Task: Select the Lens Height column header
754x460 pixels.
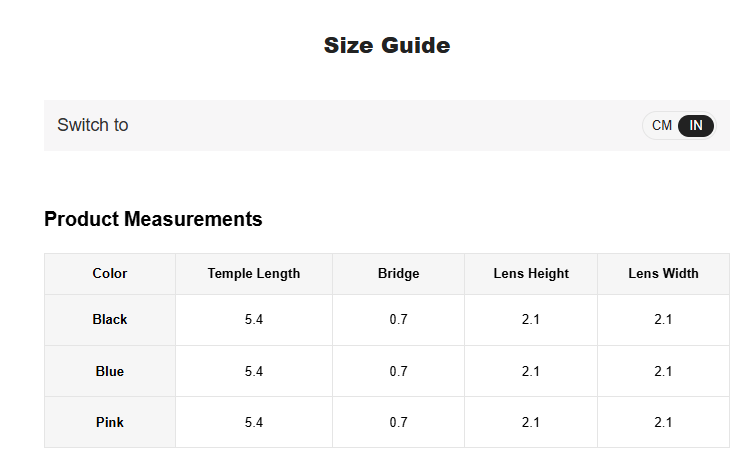Action: coord(531,274)
